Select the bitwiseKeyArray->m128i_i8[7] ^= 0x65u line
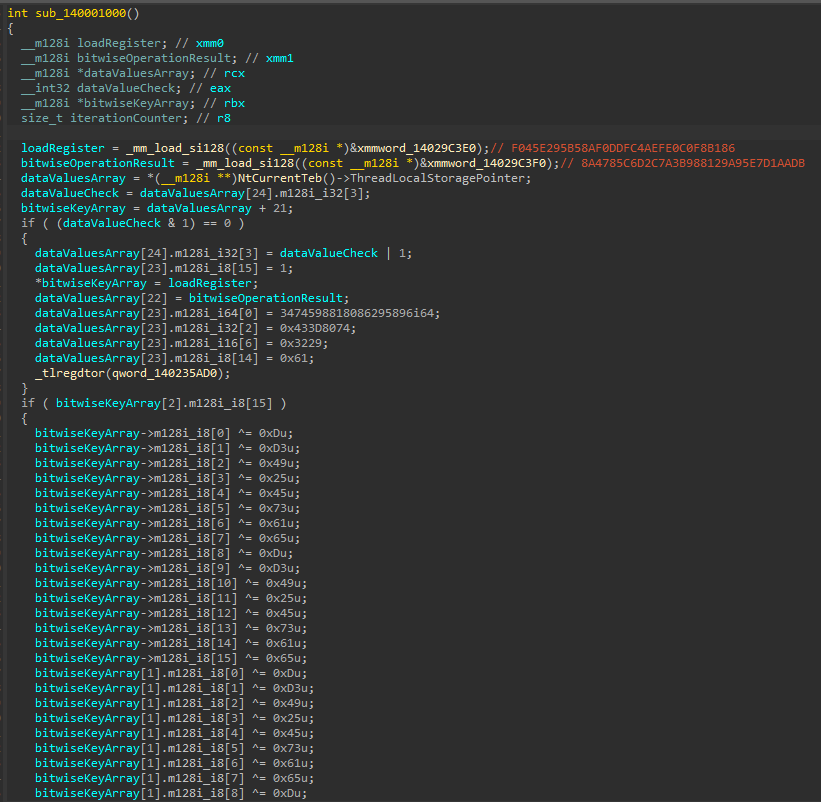The image size is (821, 802). (x=168, y=538)
